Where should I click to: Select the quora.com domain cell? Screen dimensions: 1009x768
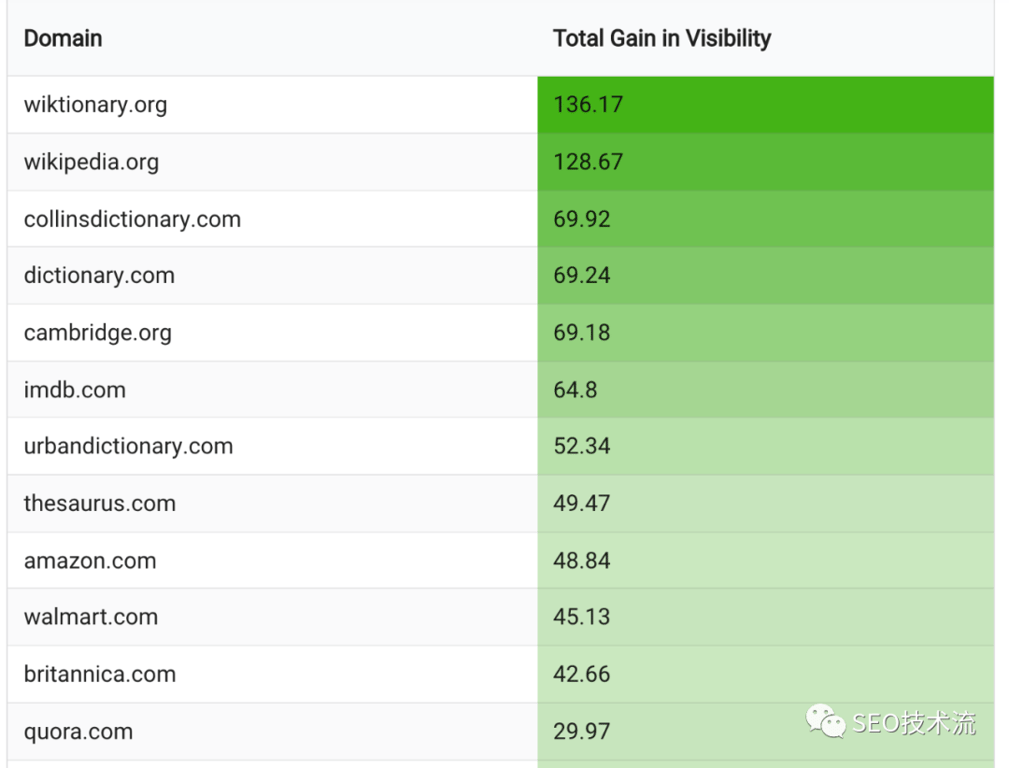pos(78,731)
